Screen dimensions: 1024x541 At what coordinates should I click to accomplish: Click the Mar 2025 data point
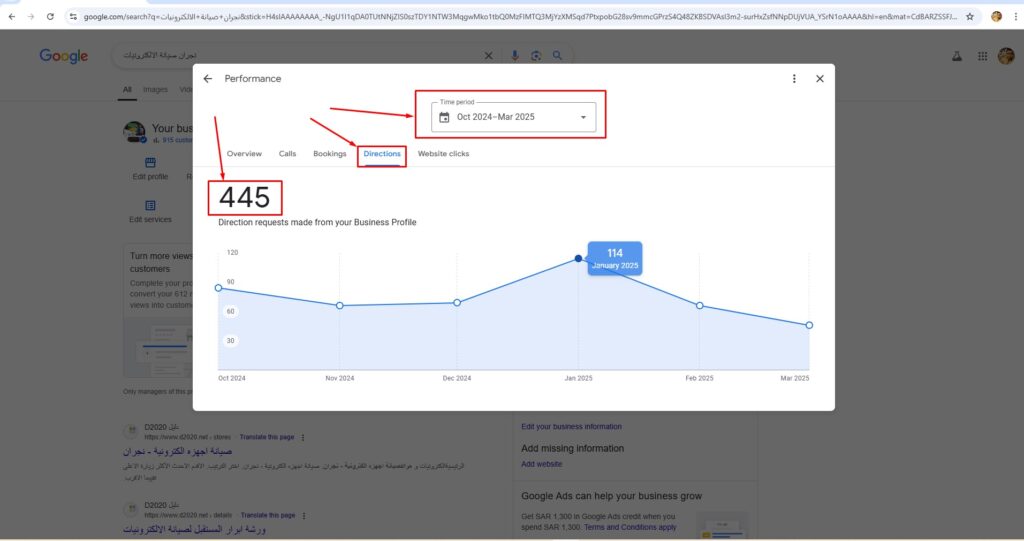pos(809,325)
